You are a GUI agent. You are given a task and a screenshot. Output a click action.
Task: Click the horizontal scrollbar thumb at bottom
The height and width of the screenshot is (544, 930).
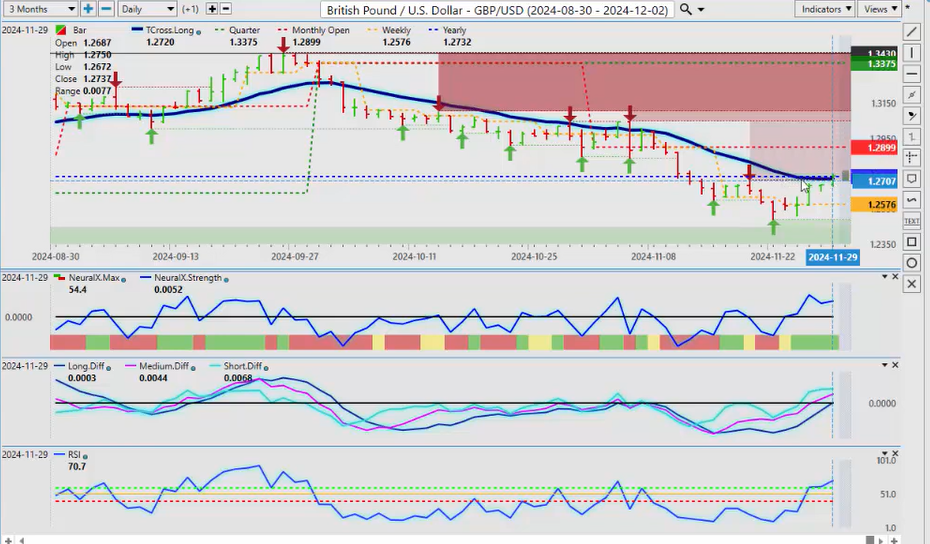869,540
